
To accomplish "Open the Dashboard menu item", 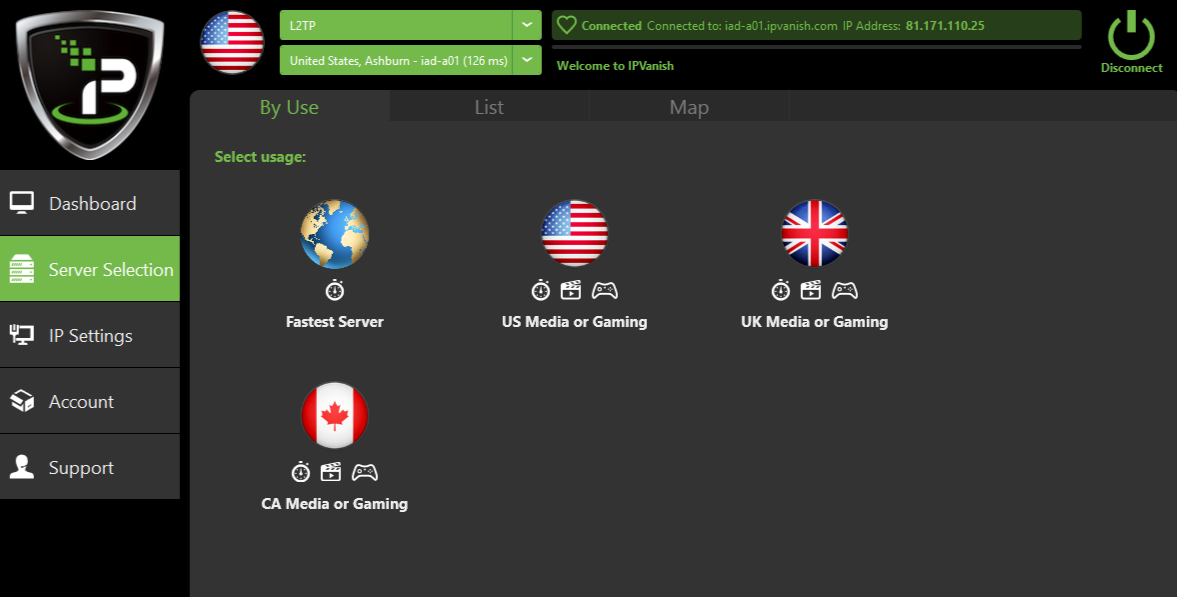I will 90,203.
